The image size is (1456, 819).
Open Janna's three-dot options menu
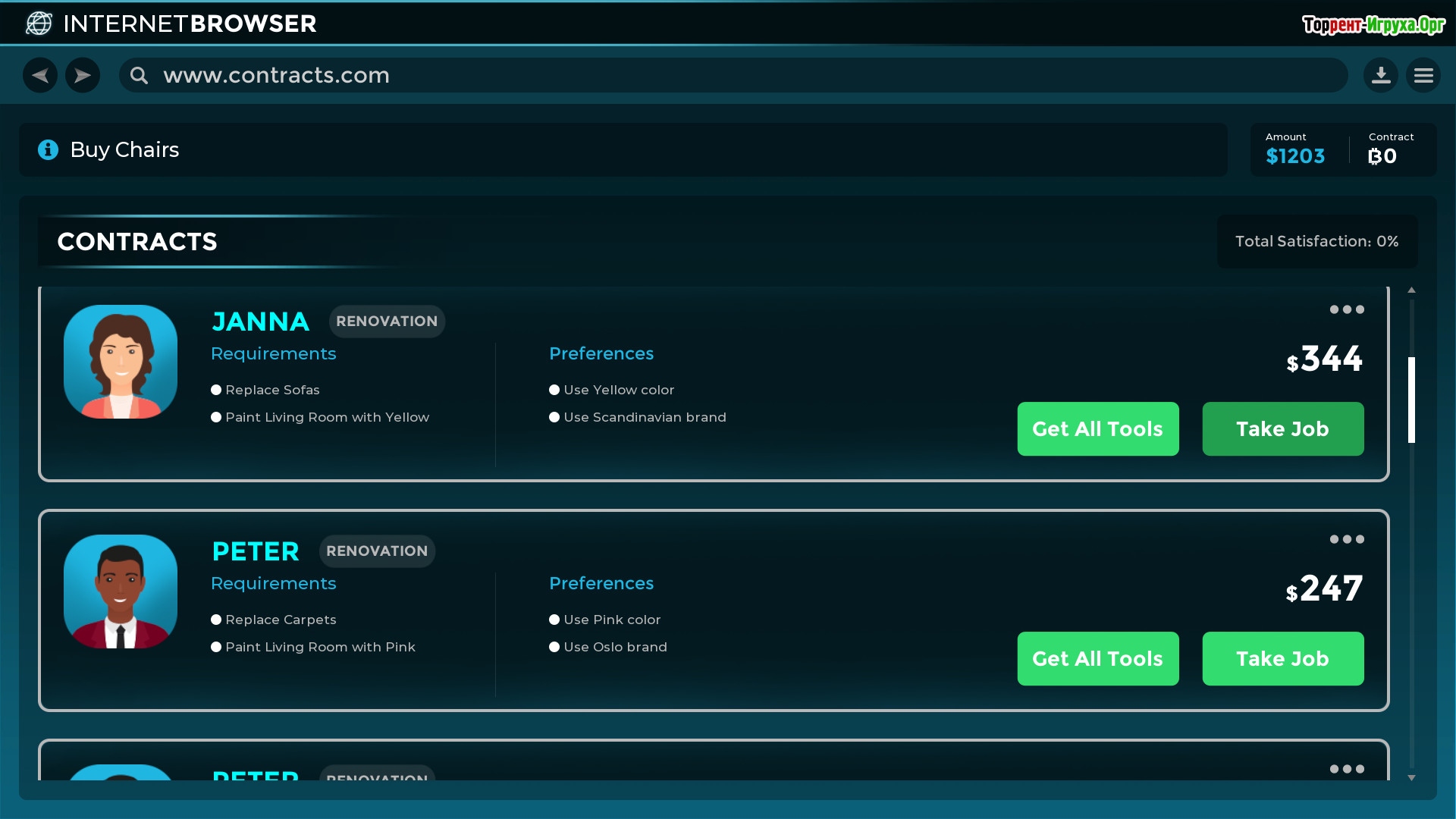[1347, 309]
